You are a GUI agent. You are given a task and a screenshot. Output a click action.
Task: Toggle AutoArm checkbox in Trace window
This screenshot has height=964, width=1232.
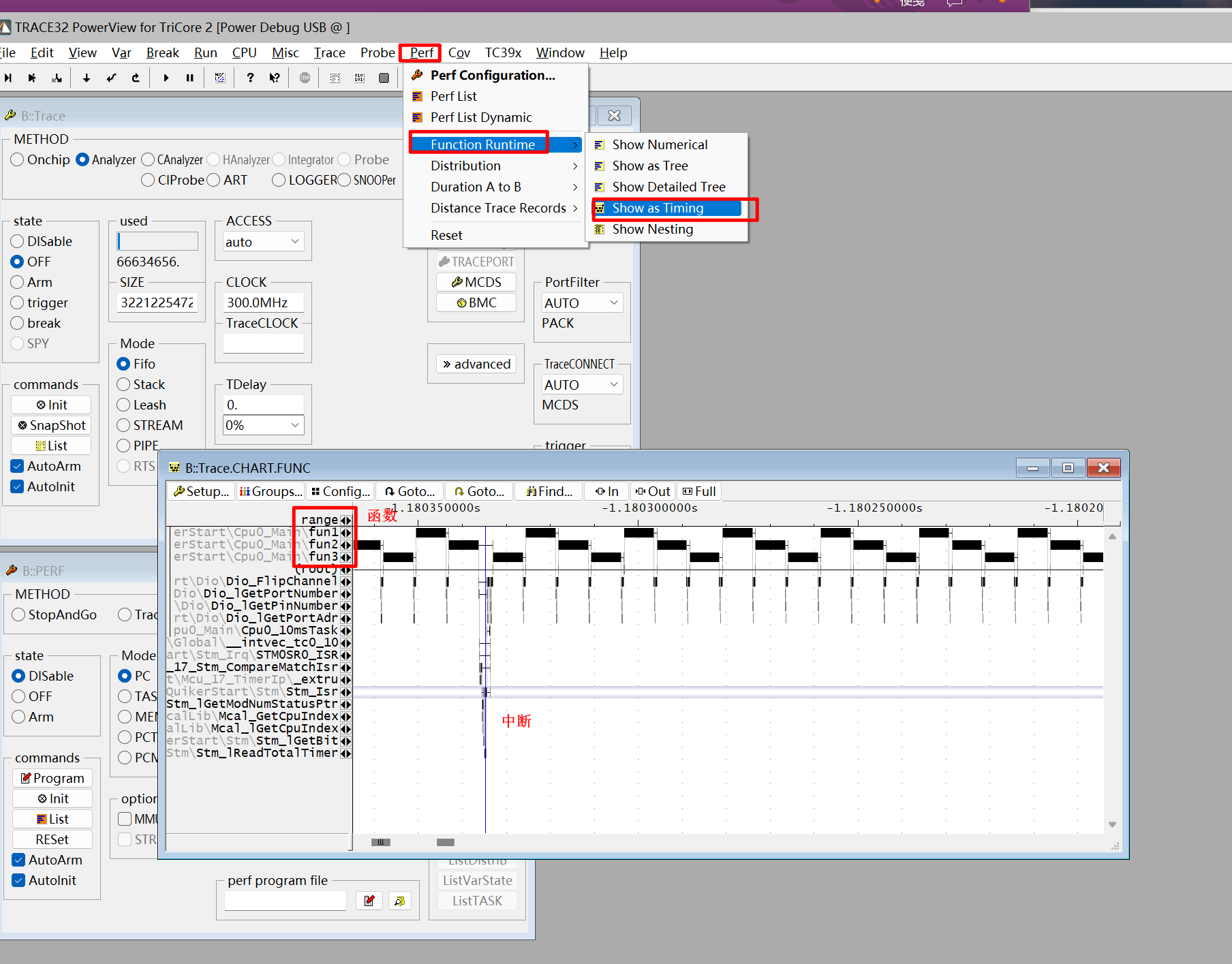click(x=18, y=466)
